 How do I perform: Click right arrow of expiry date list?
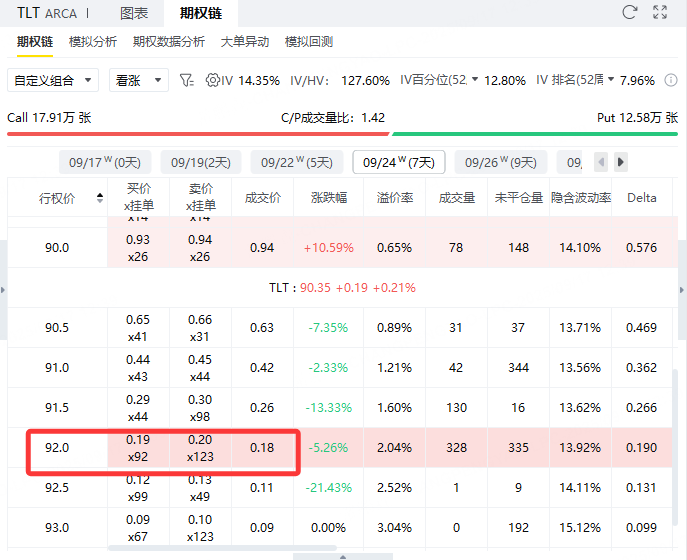(x=620, y=162)
